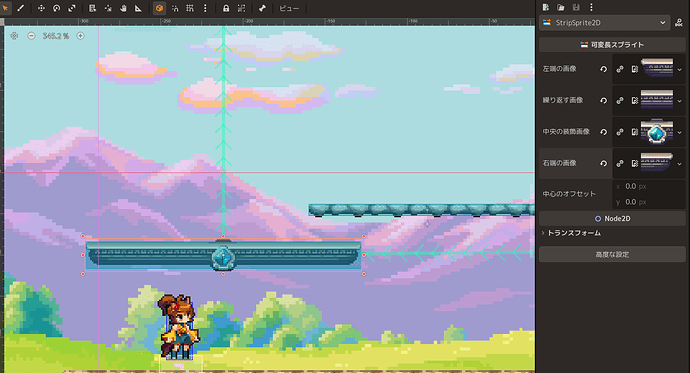Click link icon in 左端の画像 row
690x373 pixels.
620,69
